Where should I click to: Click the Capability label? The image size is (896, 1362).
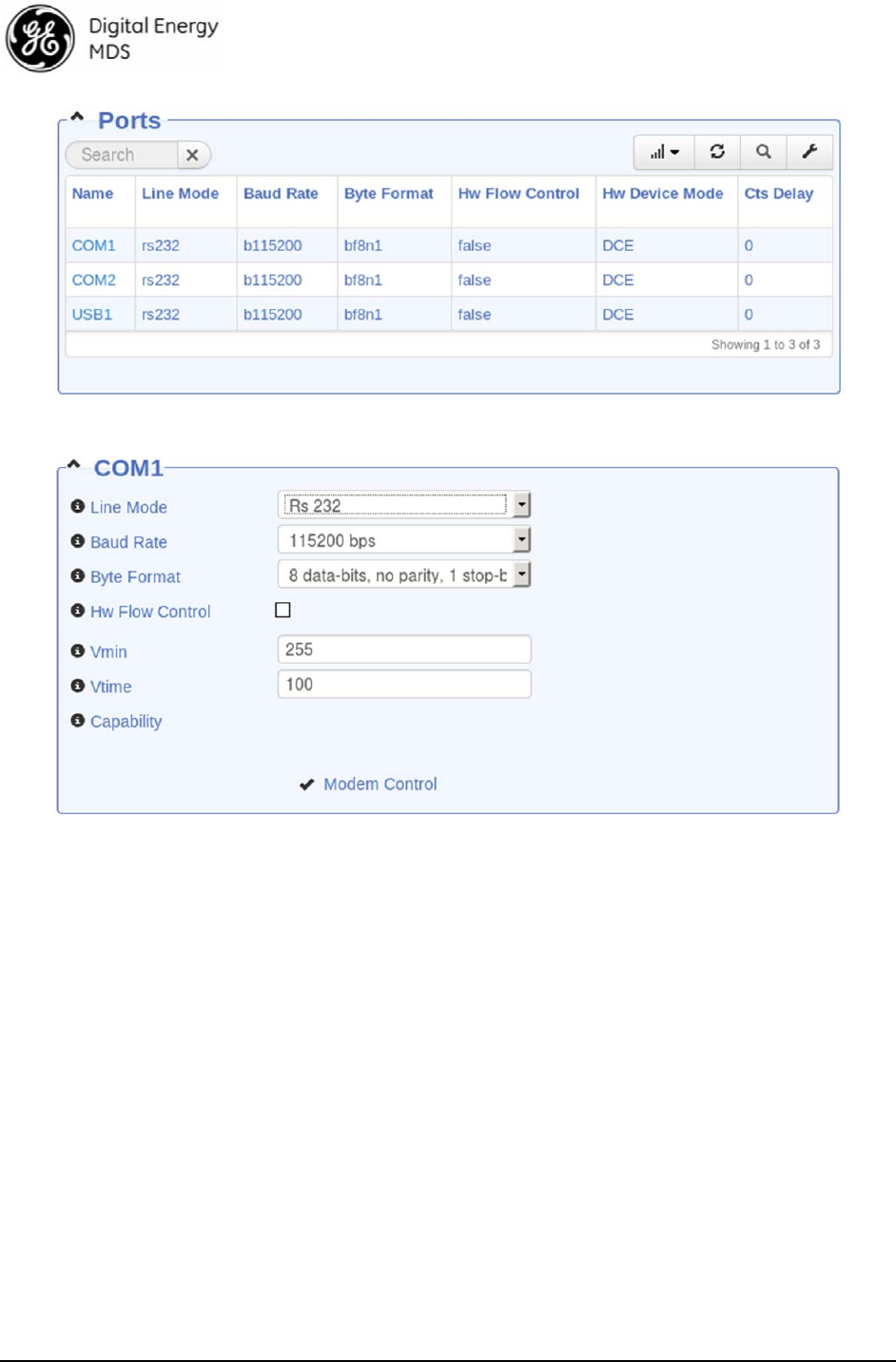point(126,721)
